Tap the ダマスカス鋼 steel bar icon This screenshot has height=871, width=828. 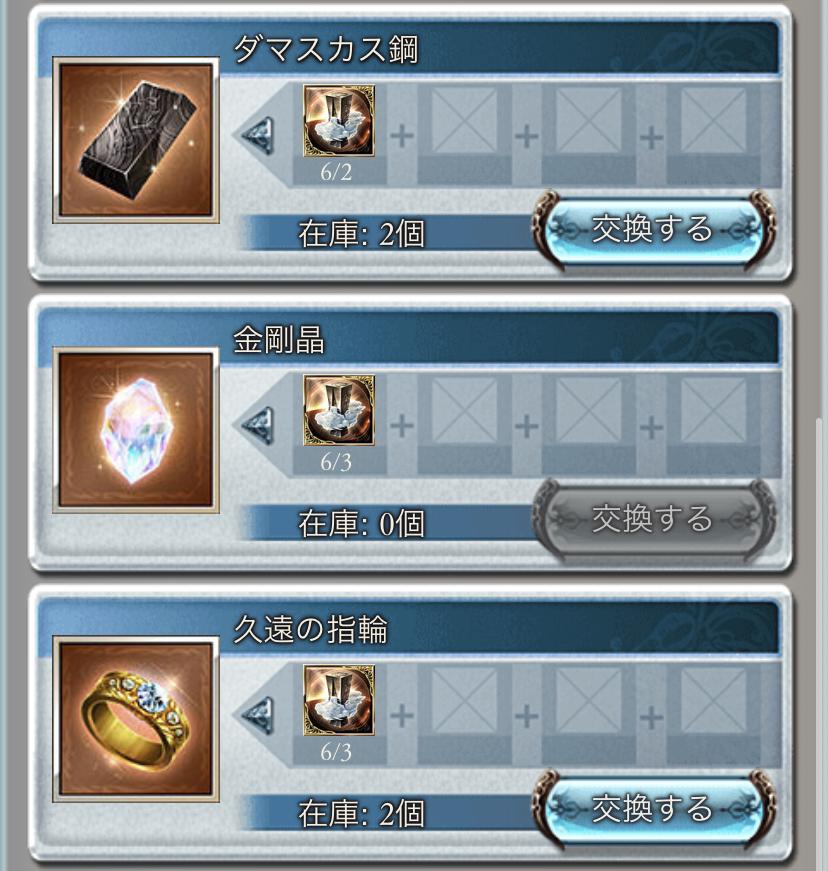(x=136, y=140)
